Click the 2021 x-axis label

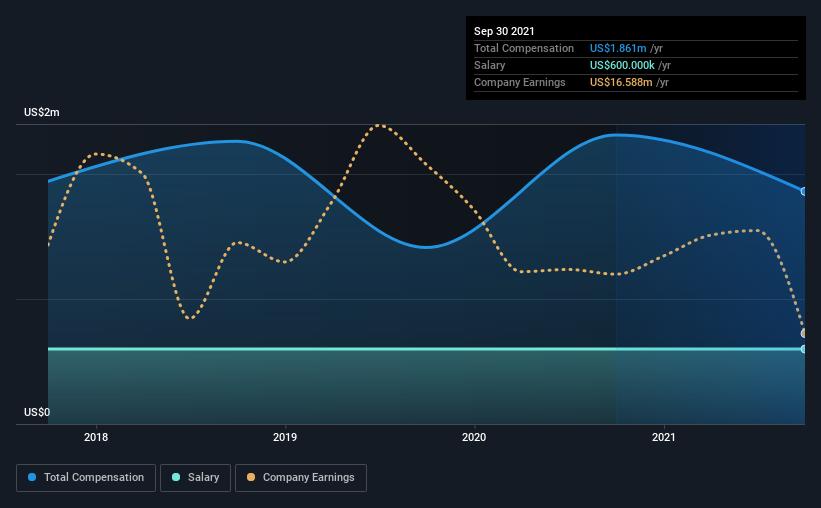tap(663, 437)
